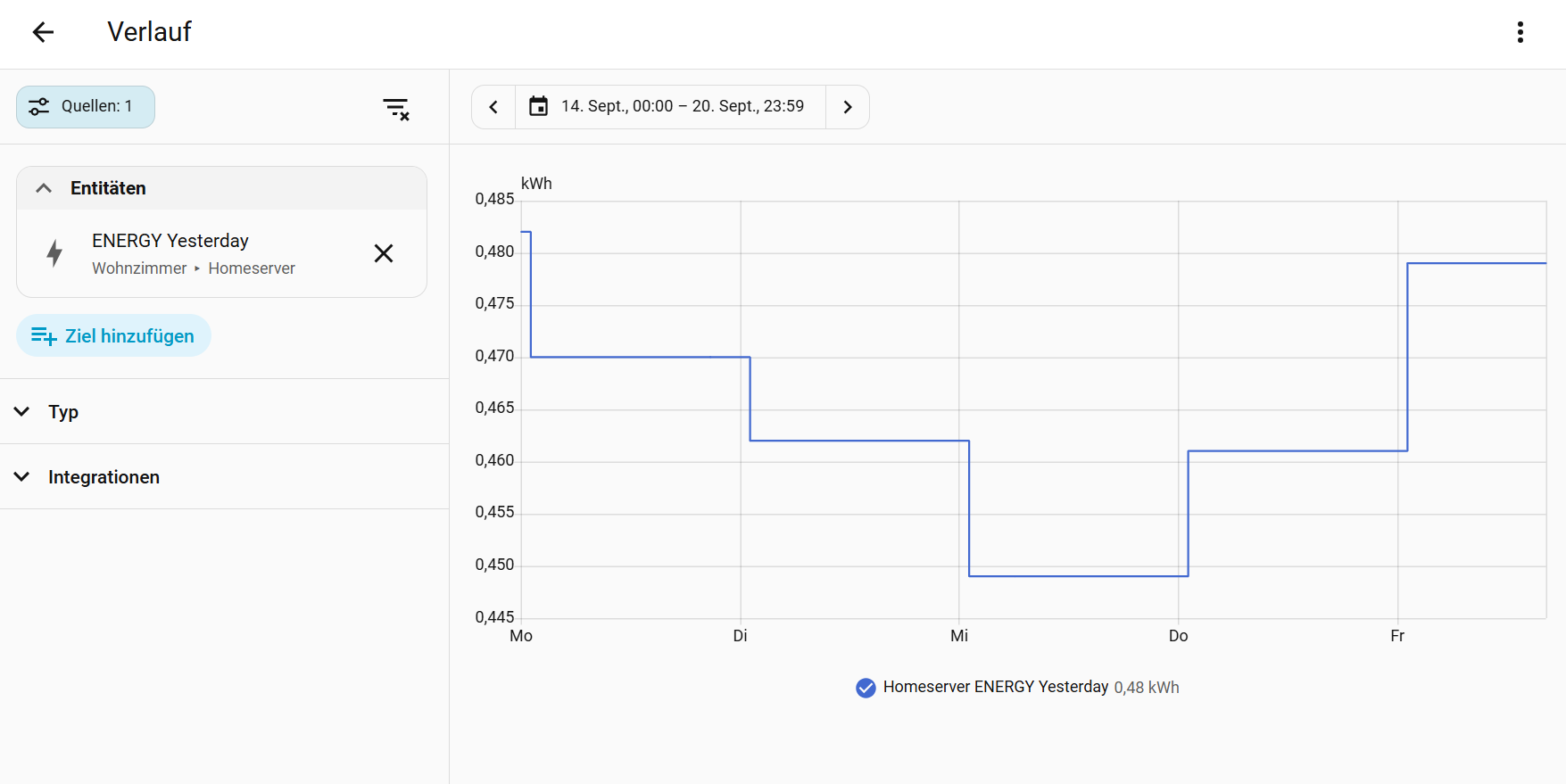Click the lightning bolt entity icon

point(54,253)
